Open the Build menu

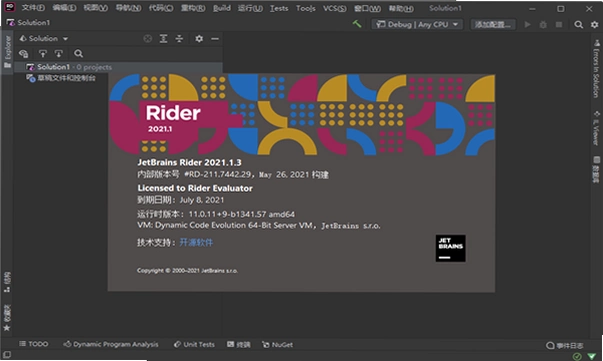click(222, 8)
